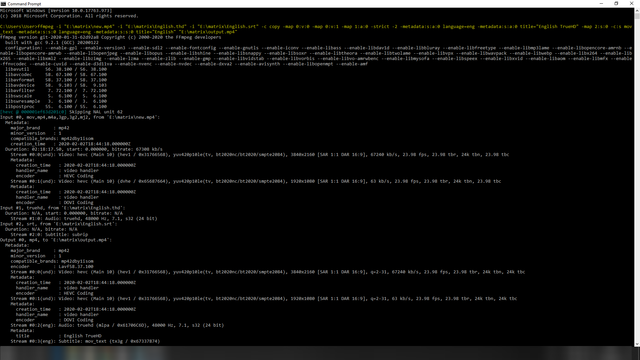Click the 'libavcodec' version row
This screenshot has height=360, width=640.
pos(56,75)
